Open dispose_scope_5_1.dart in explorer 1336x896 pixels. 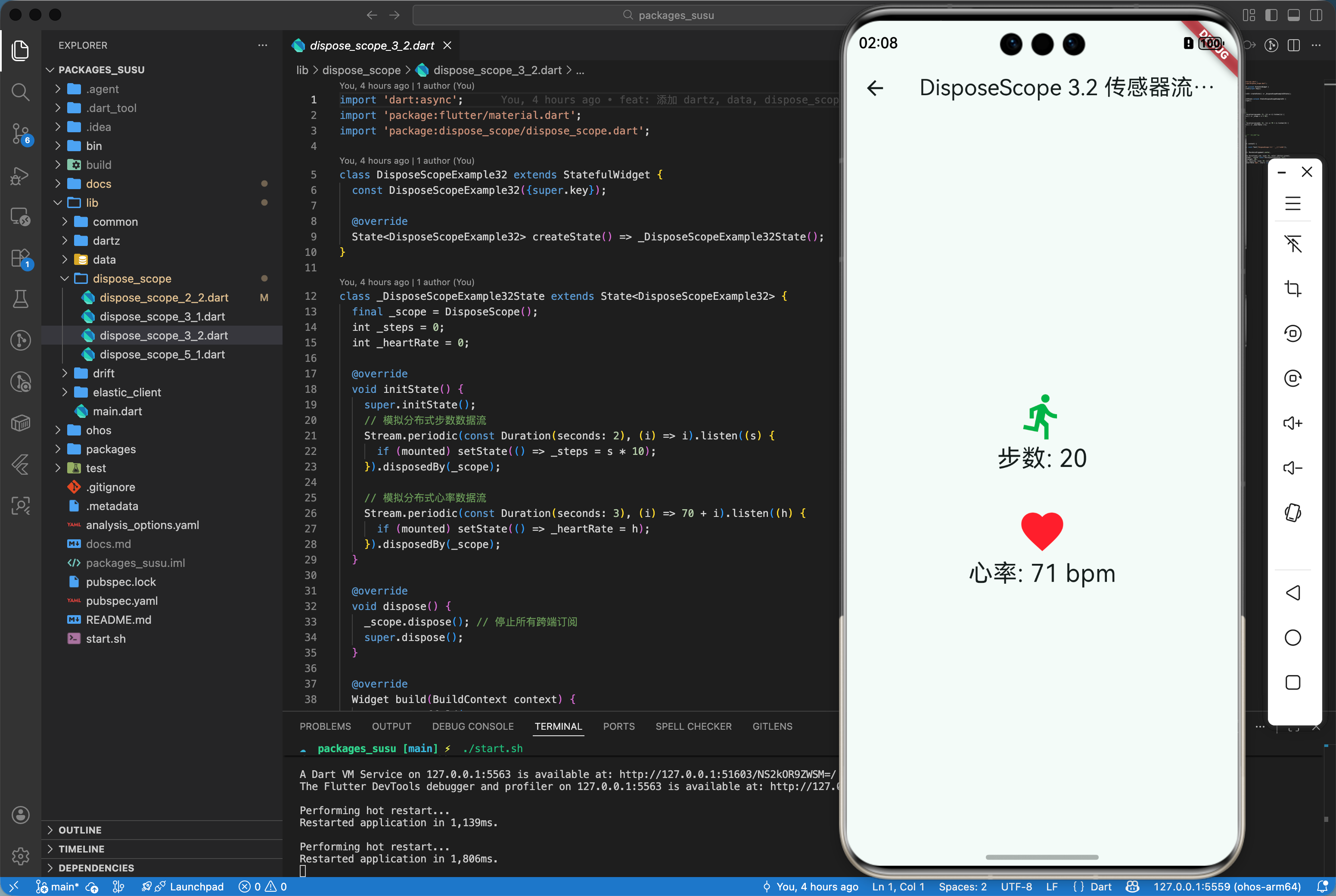pos(162,354)
